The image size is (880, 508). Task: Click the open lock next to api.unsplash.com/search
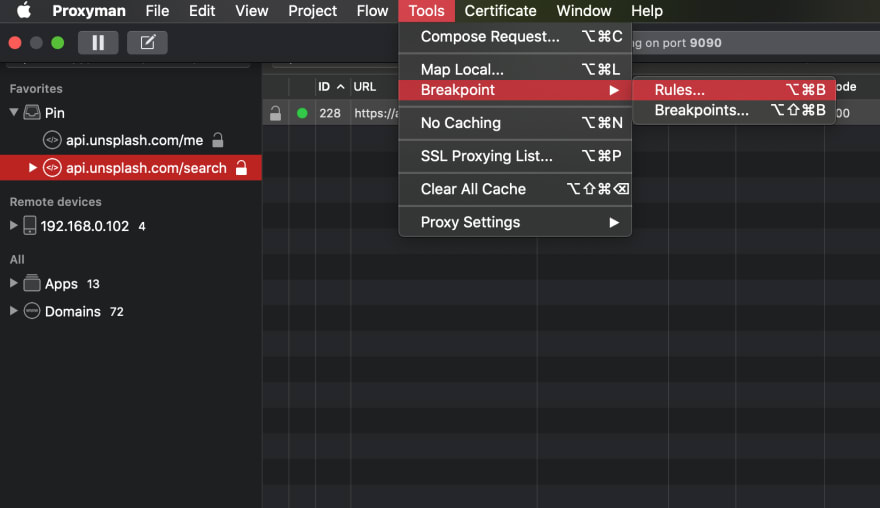pos(241,167)
